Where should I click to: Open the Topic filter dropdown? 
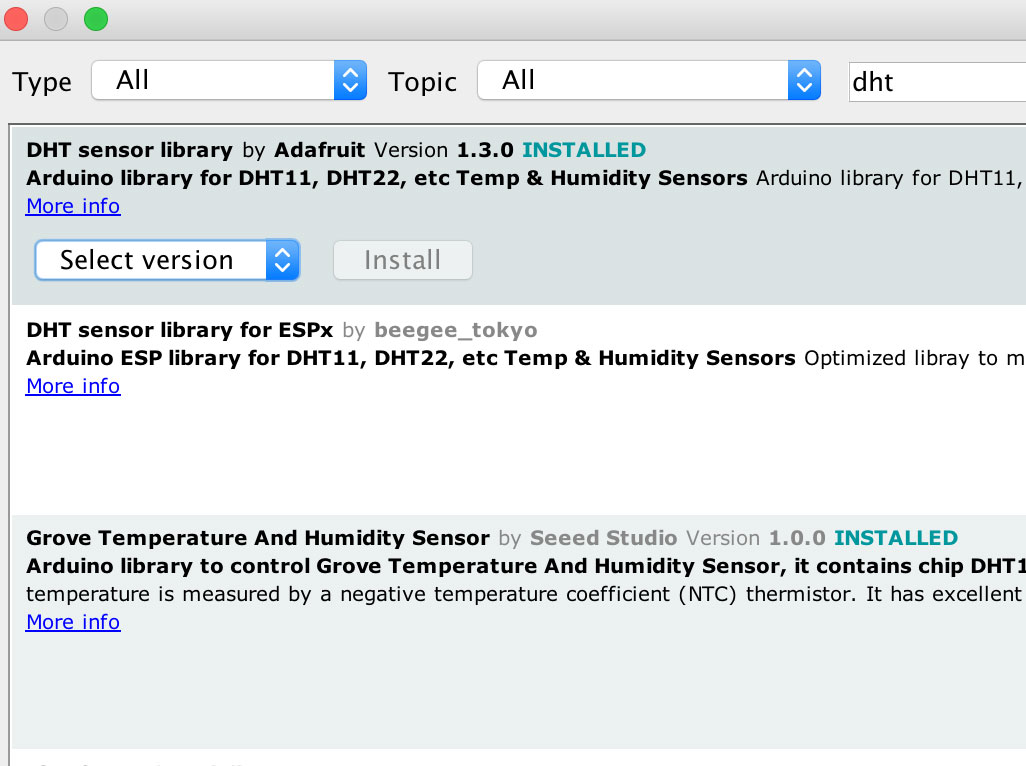point(649,80)
